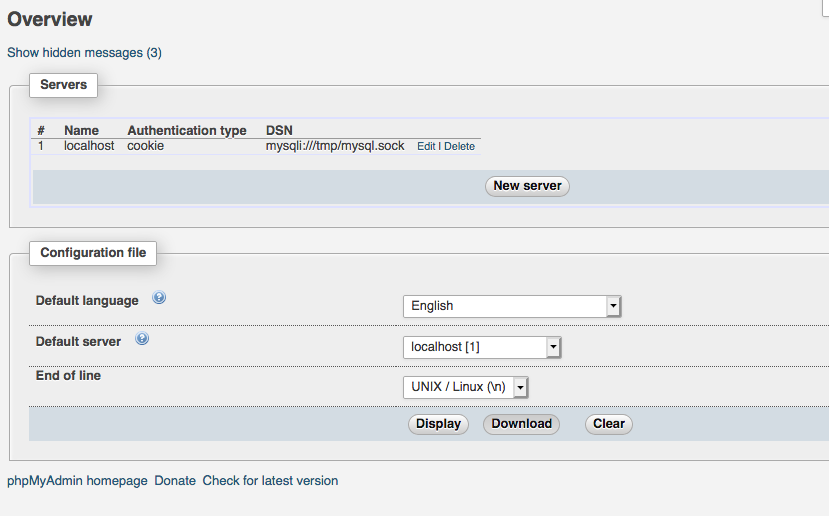Viewport: 829px width, 516px height.
Task: Click the New server button
Action: 527,186
